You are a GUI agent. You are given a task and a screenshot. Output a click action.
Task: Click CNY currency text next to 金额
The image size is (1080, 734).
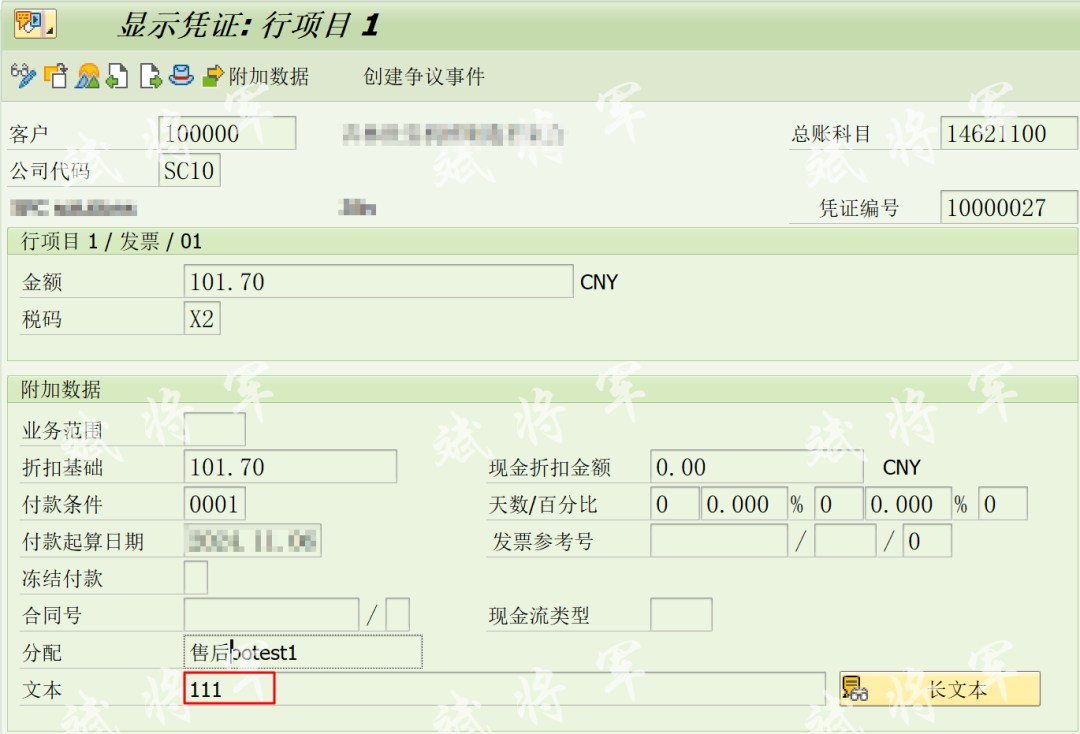tap(599, 282)
